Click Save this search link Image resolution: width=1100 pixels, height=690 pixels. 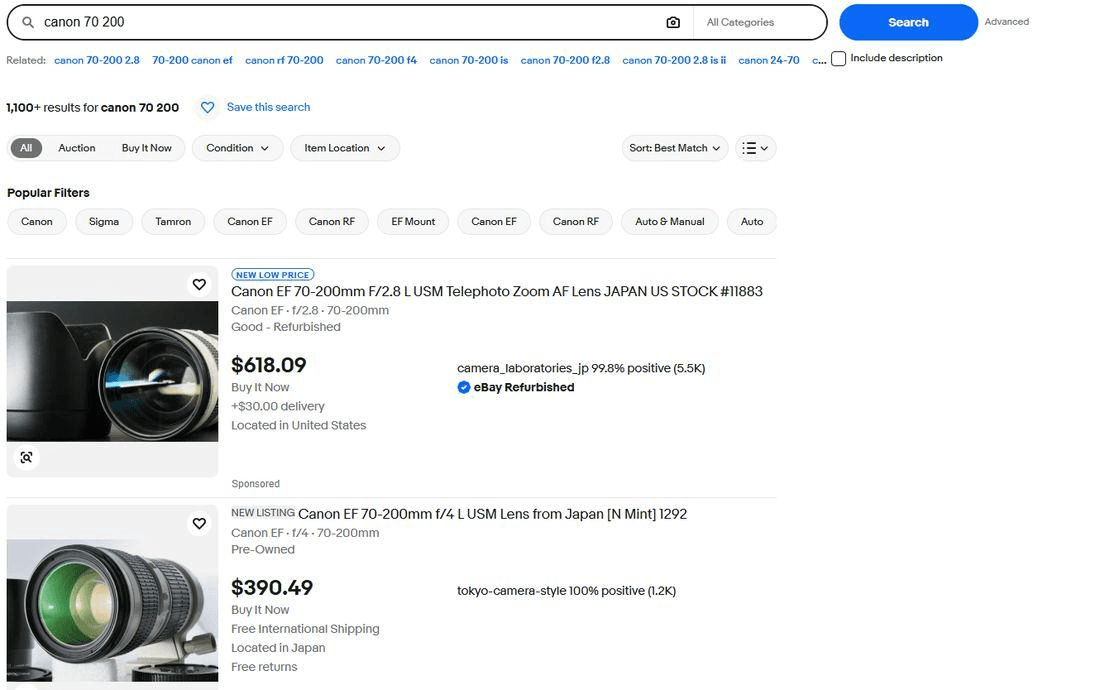click(x=268, y=107)
